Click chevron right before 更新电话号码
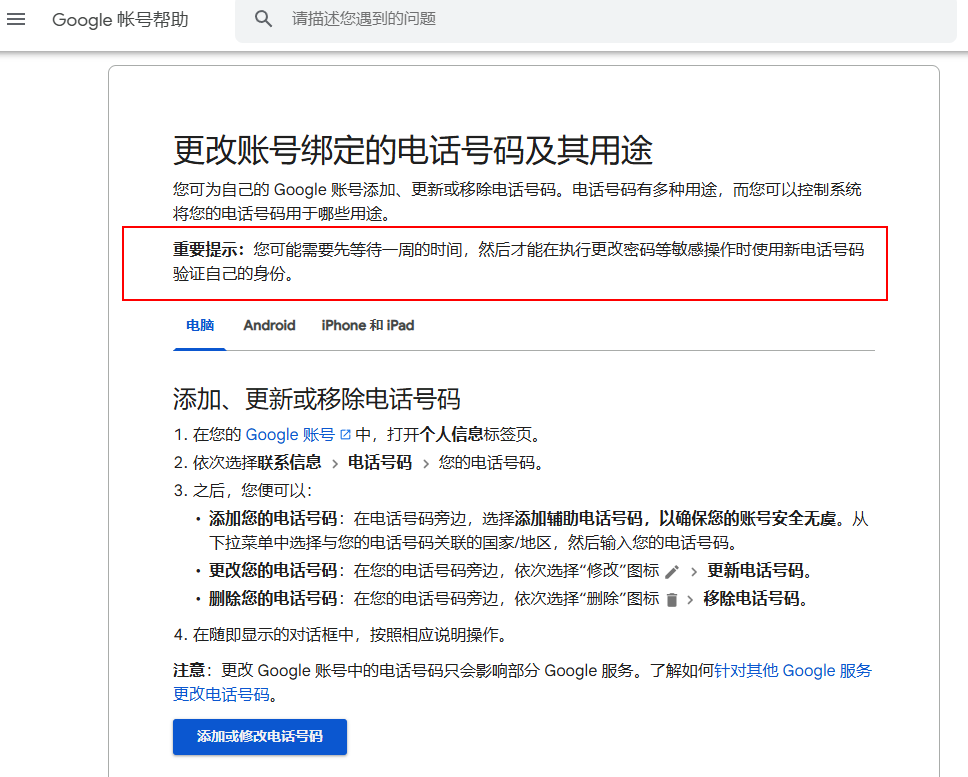This screenshot has height=777, width=968. [x=693, y=572]
